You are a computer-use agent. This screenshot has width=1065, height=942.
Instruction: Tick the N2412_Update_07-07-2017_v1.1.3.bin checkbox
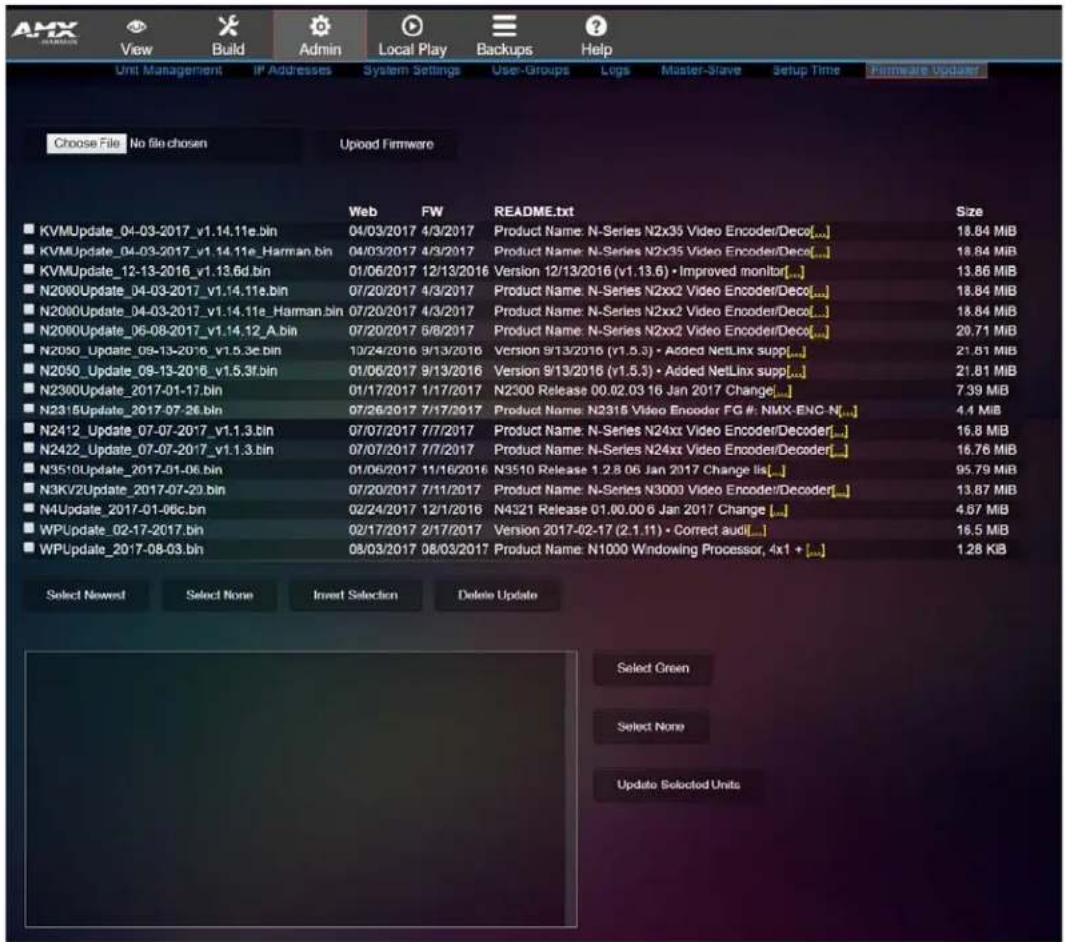pyautogui.click(x=29, y=429)
